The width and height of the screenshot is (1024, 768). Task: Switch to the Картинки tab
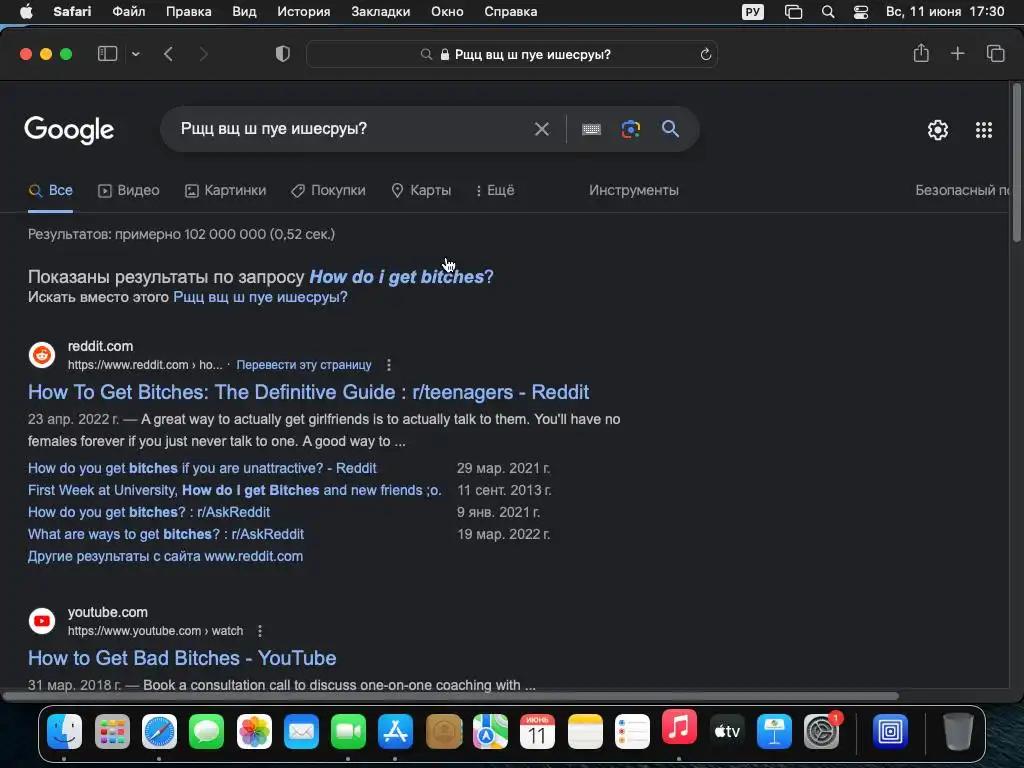click(x=225, y=190)
